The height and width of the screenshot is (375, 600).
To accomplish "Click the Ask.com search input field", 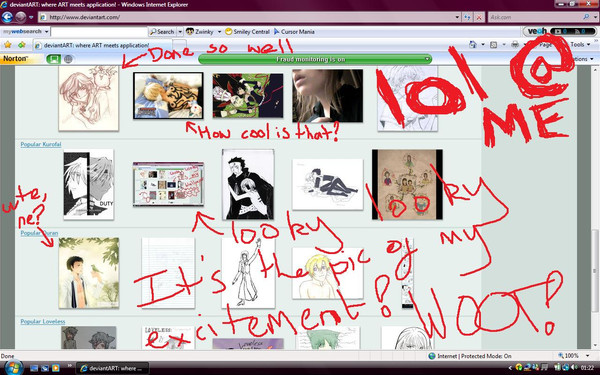I will click(x=536, y=17).
